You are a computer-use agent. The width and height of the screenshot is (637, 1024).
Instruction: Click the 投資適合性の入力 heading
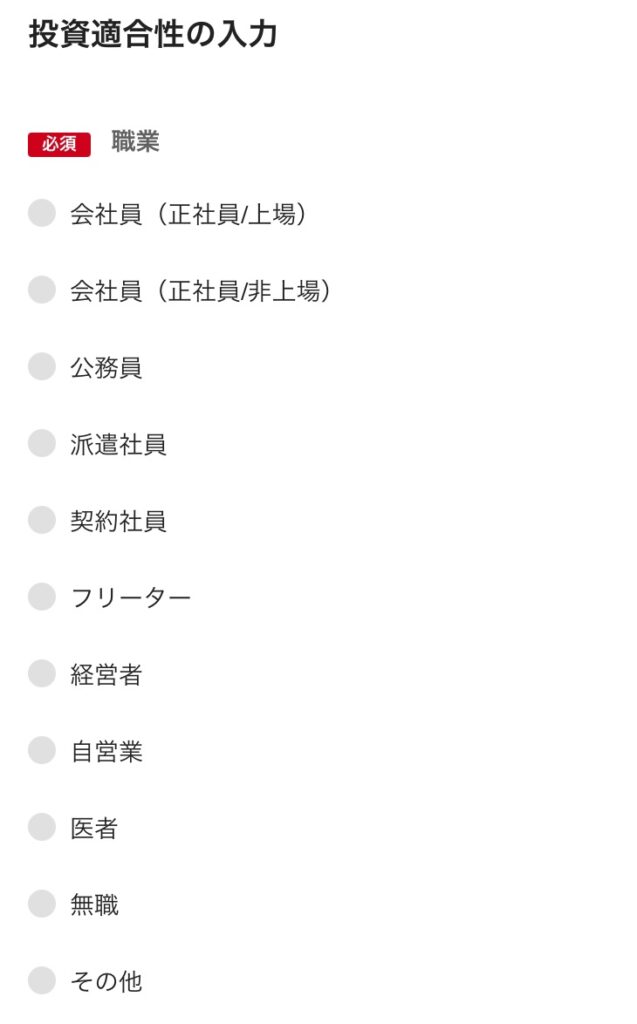coord(153,34)
